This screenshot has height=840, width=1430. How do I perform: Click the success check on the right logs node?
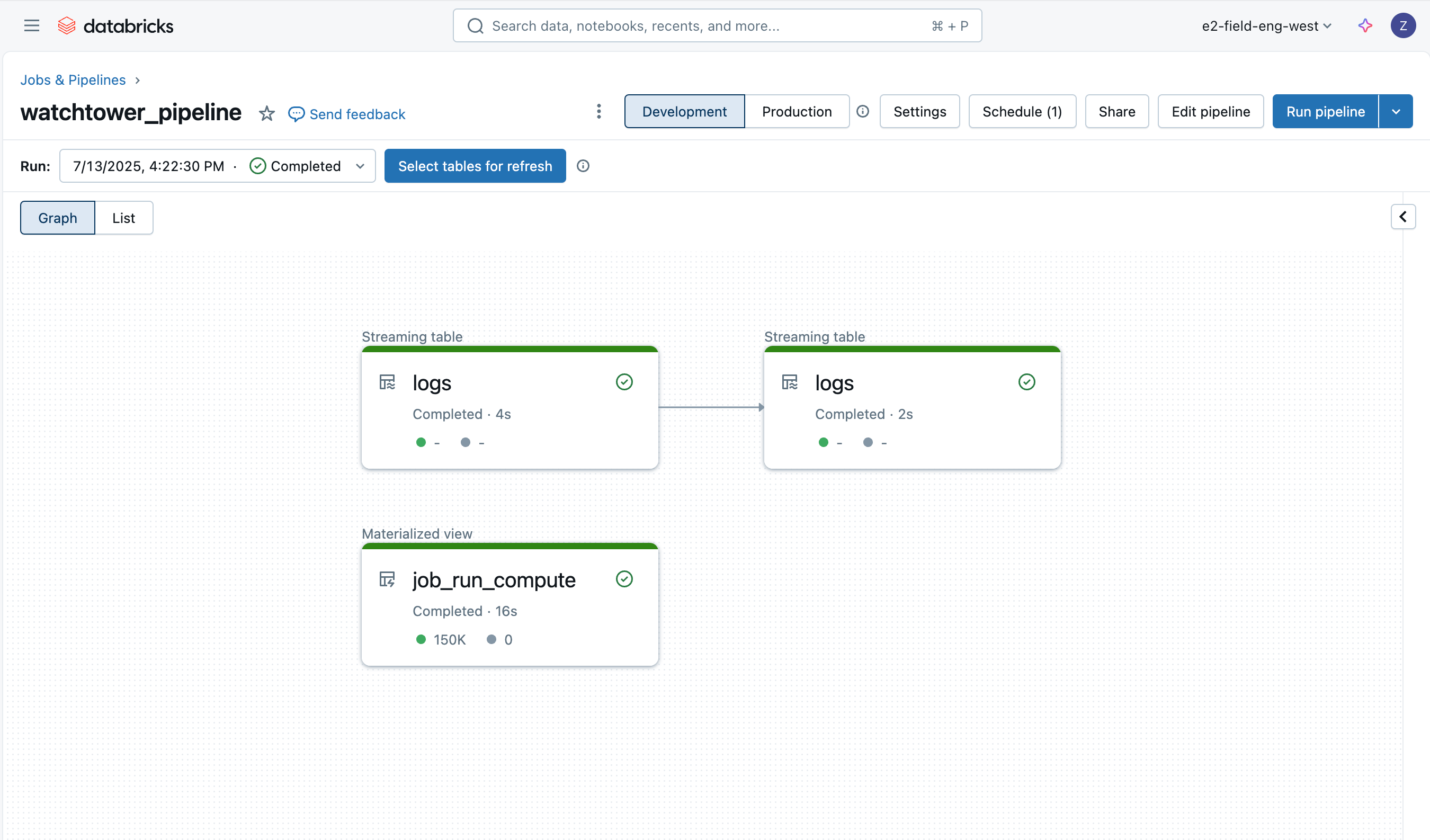coord(1026,382)
